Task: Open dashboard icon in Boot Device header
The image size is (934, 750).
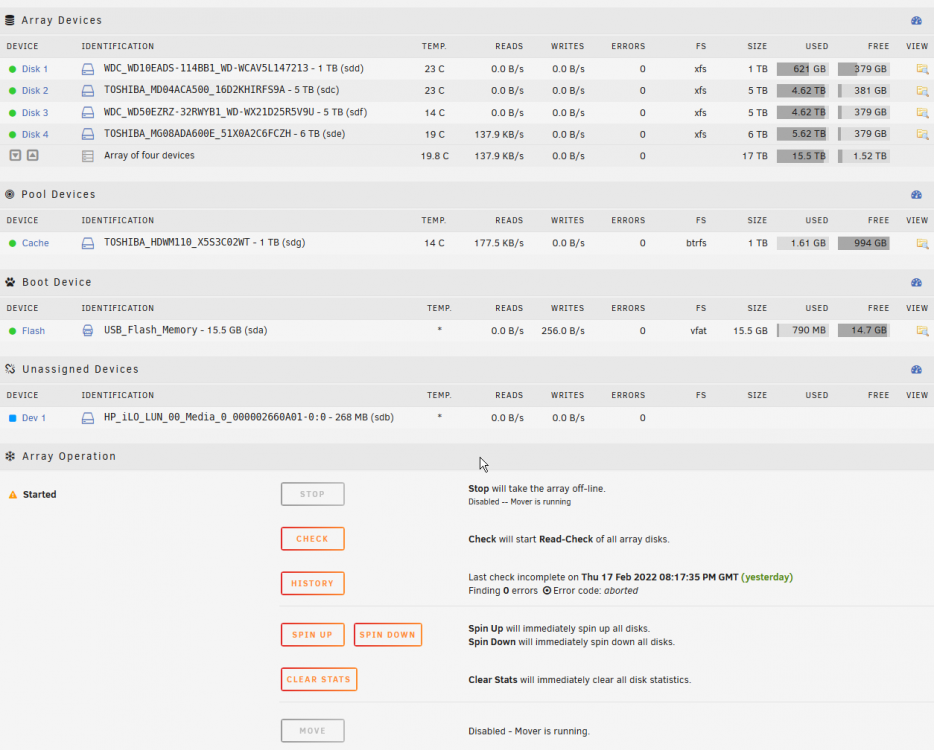Action: [x=916, y=282]
